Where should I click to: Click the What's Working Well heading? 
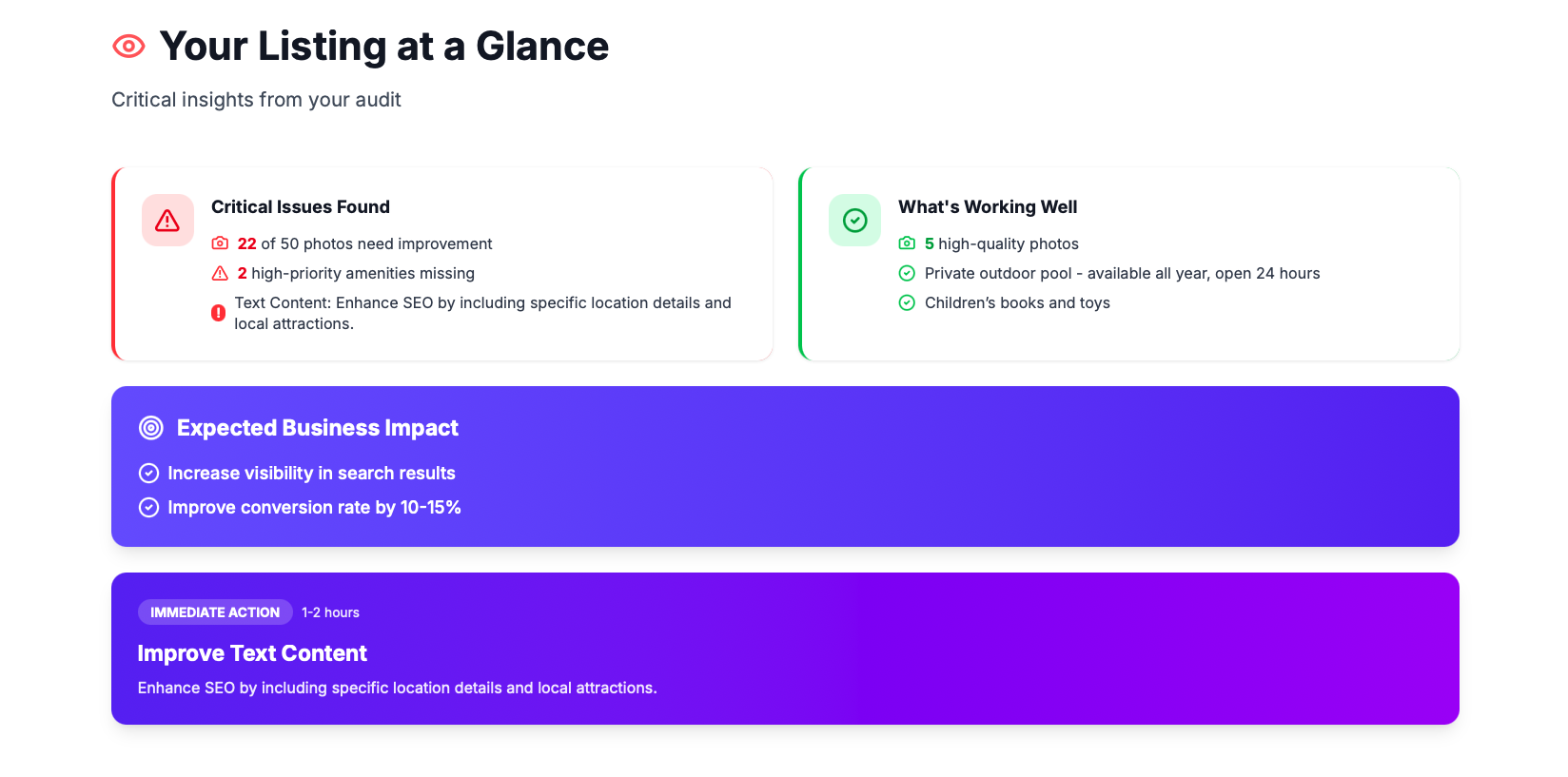pyautogui.click(x=988, y=206)
